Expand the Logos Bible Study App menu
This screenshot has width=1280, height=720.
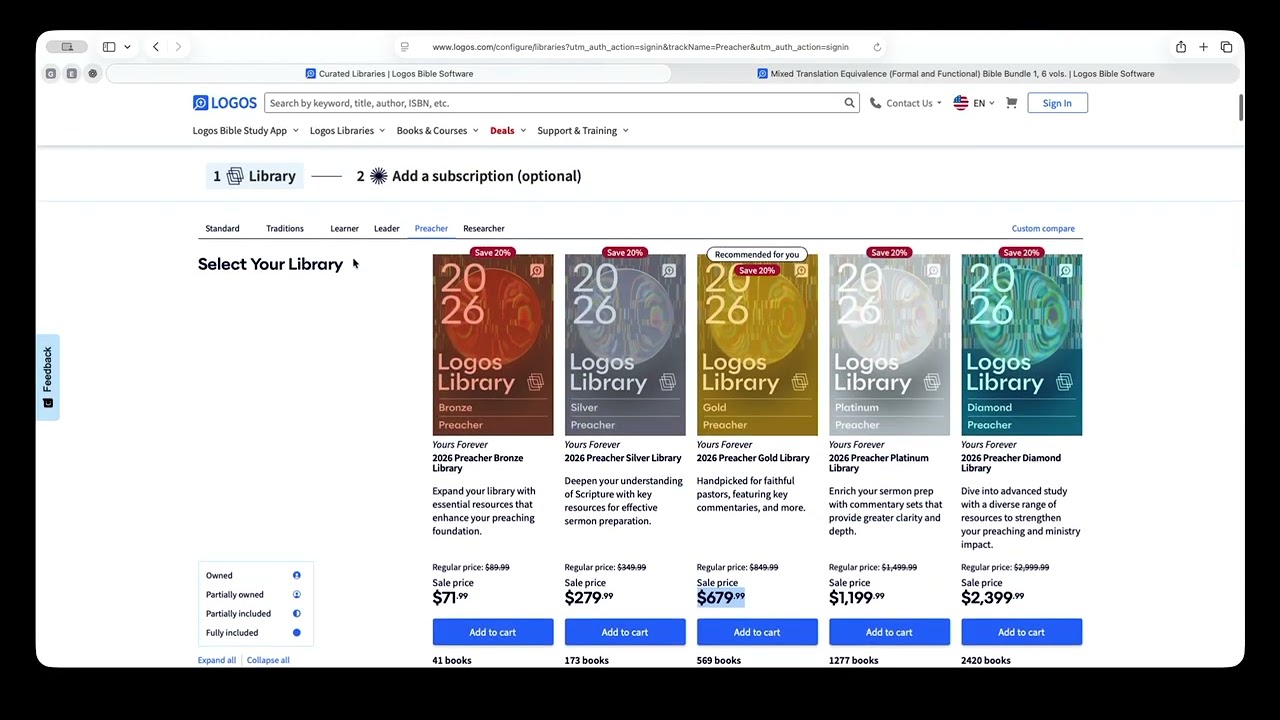(246, 131)
